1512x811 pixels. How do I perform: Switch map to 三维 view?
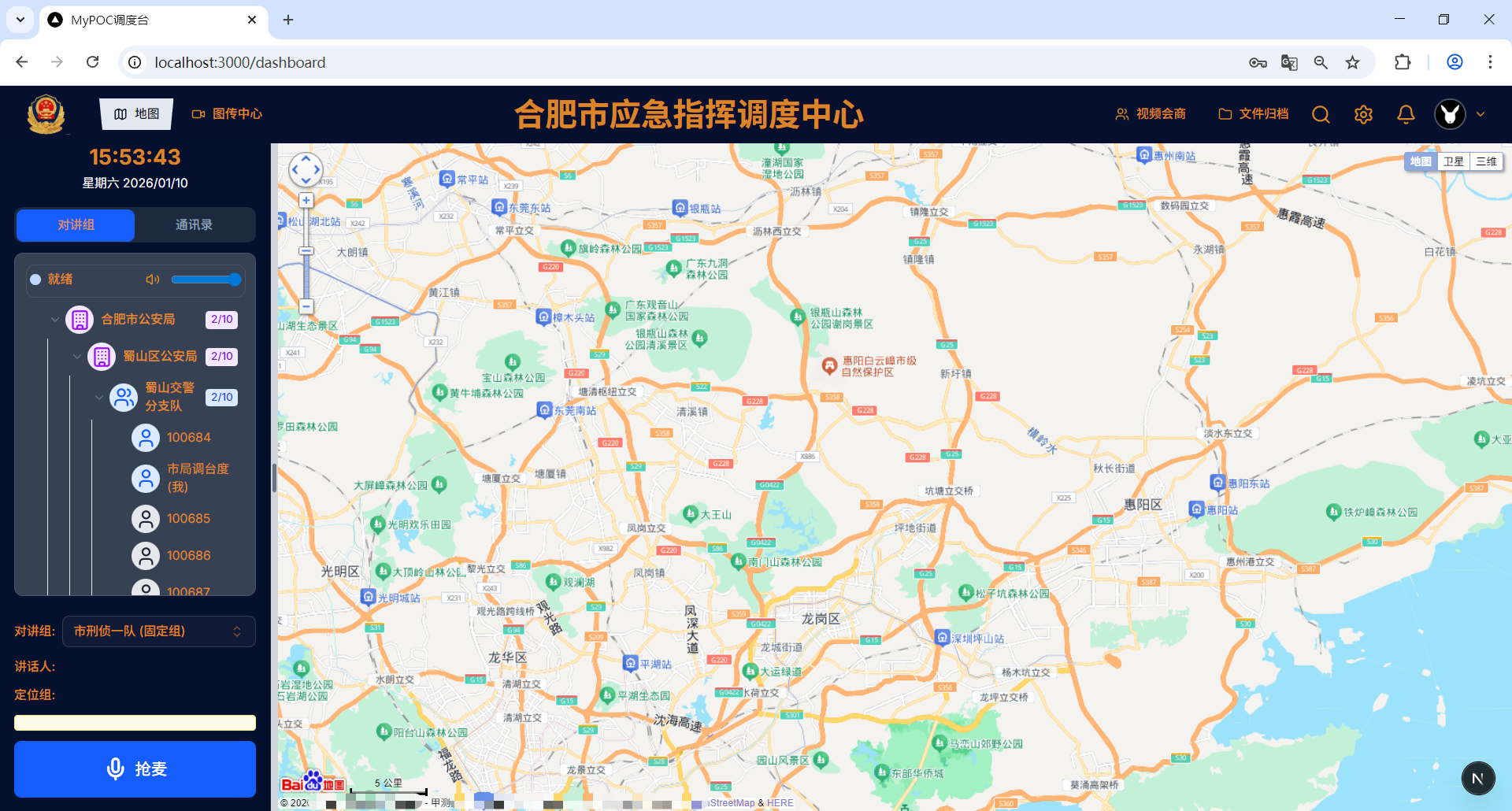click(x=1486, y=161)
